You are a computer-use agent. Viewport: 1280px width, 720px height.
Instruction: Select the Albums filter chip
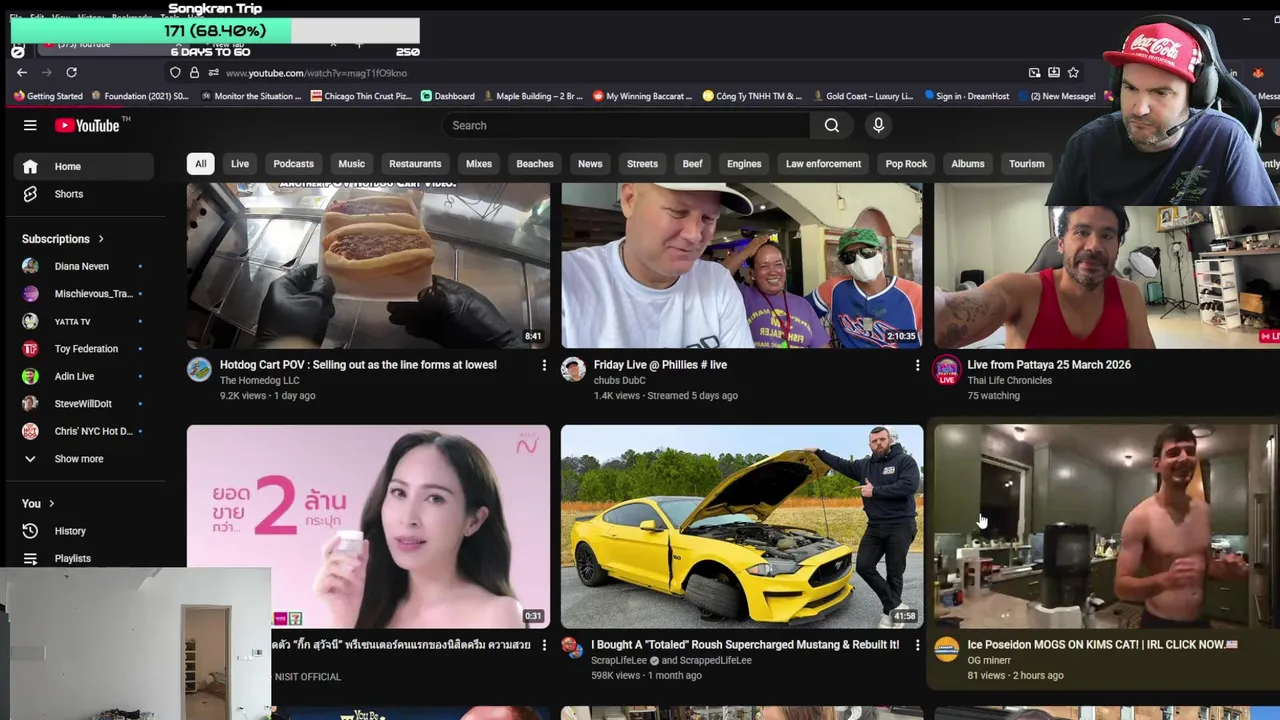(x=968, y=164)
